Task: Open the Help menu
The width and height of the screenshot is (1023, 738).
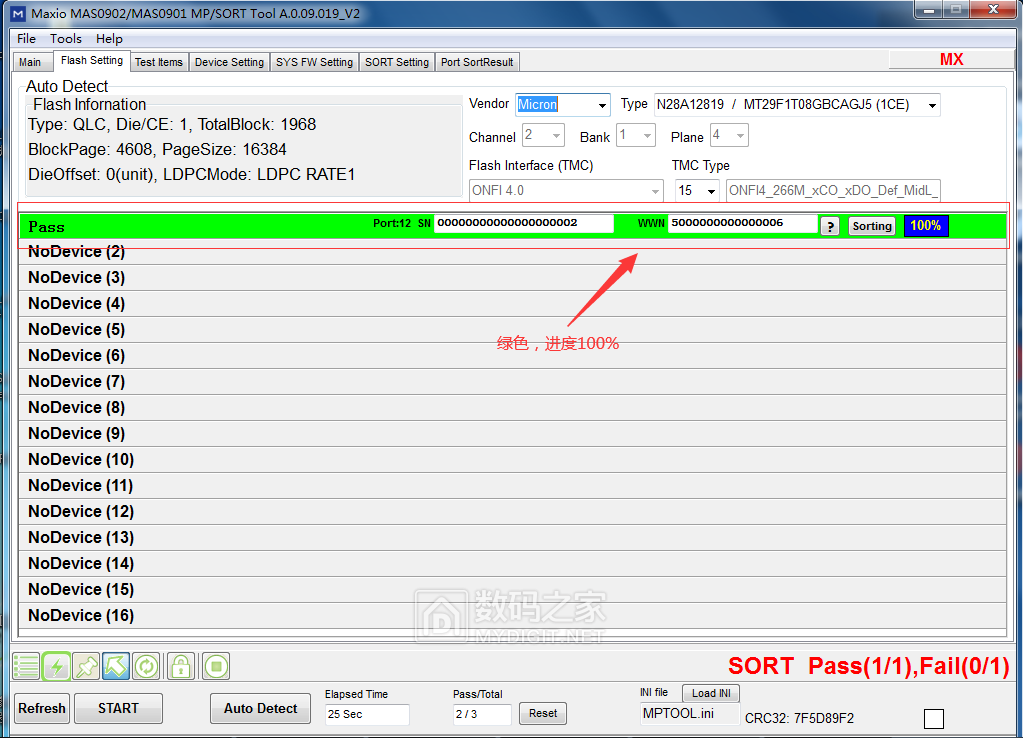Action: [109, 38]
